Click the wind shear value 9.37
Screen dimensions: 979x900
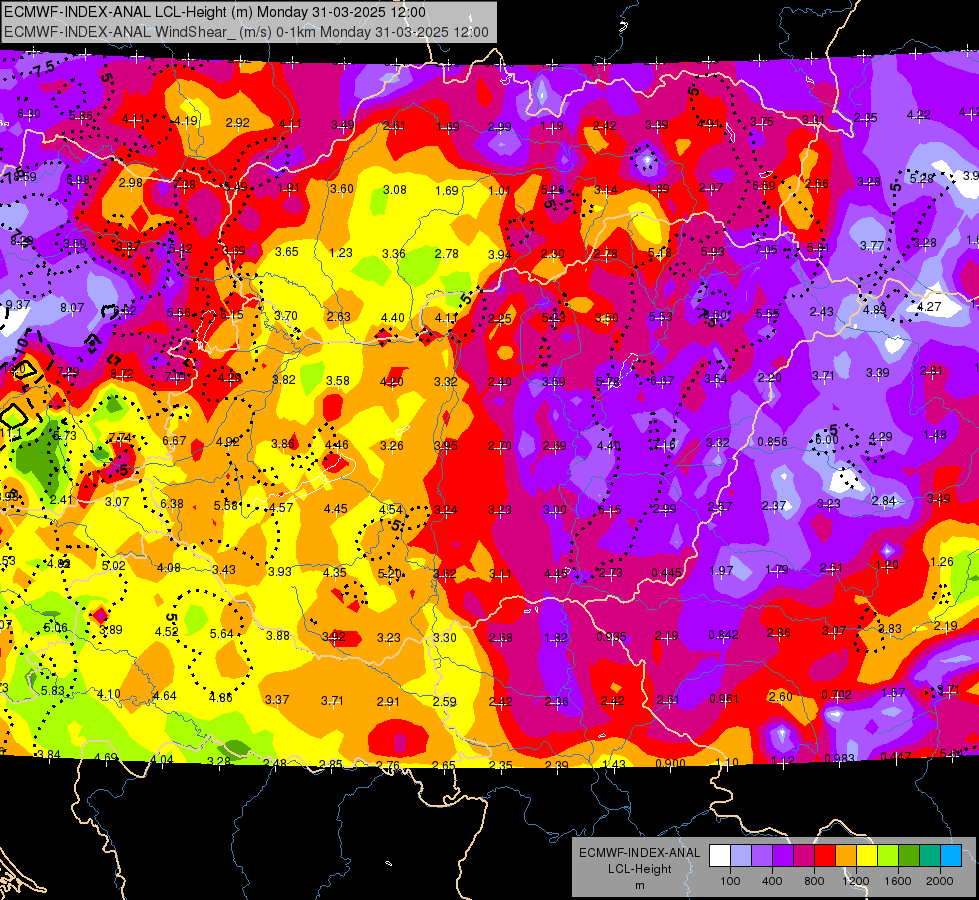click(18, 305)
